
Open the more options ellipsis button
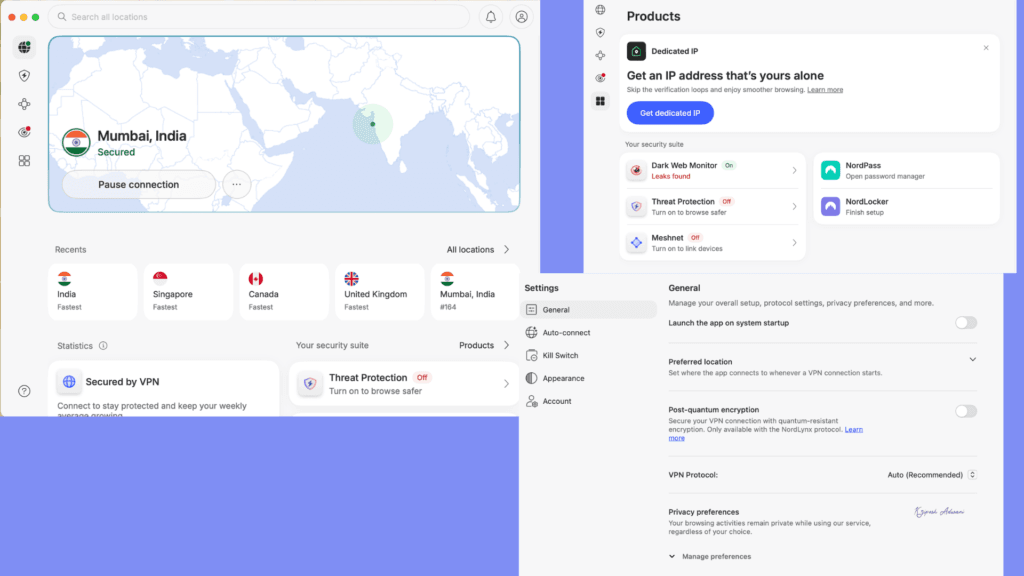click(236, 185)
